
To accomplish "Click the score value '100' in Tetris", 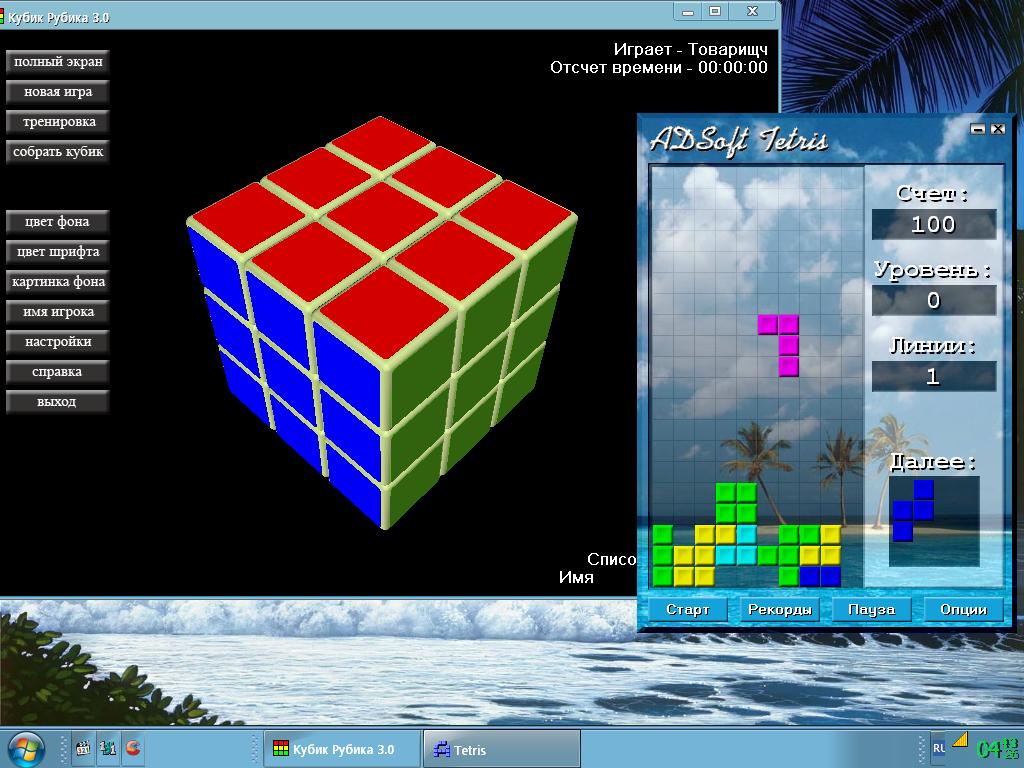I will pyautogui.click(x=934, y=225).
